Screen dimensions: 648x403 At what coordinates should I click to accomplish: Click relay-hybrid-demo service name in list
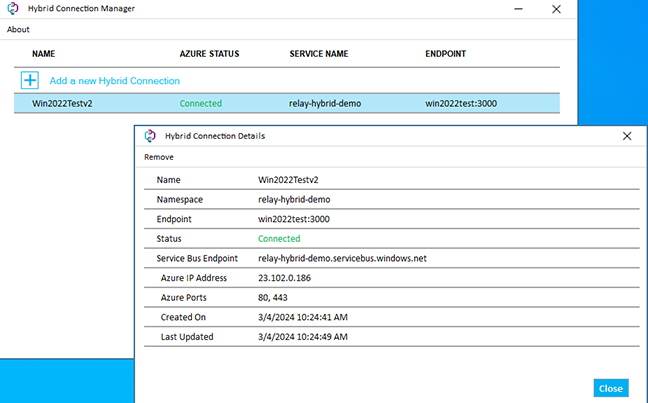click(325, 103)
